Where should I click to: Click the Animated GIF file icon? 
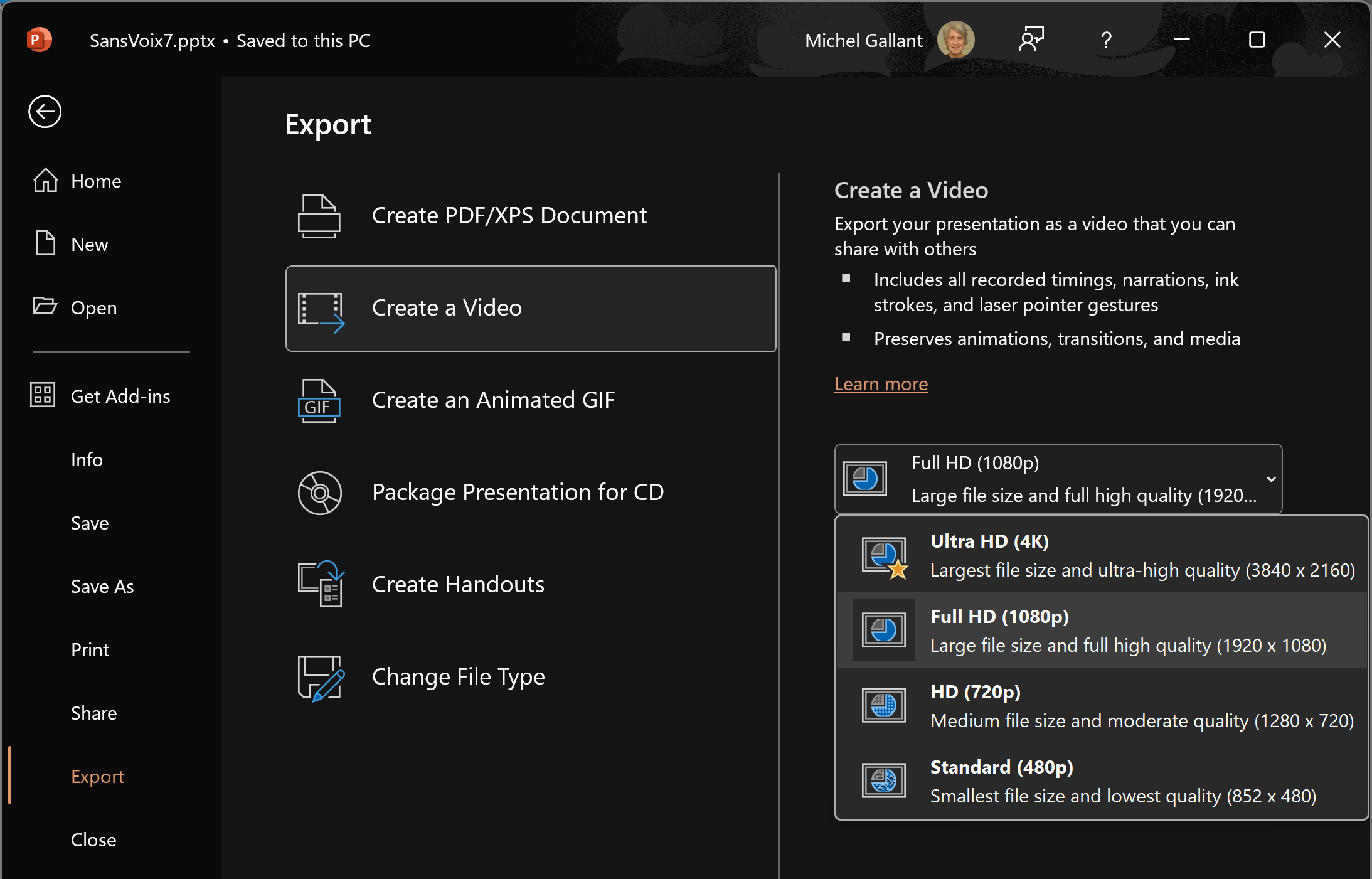(319, 400)
